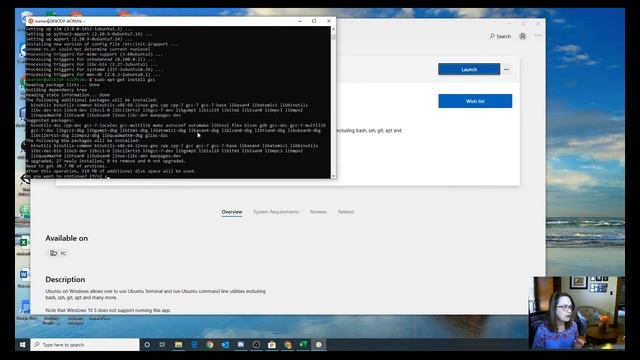Open the Excel desktop shortcut
The width and height of the screenshot is (640, 360).
coord(23,243)
